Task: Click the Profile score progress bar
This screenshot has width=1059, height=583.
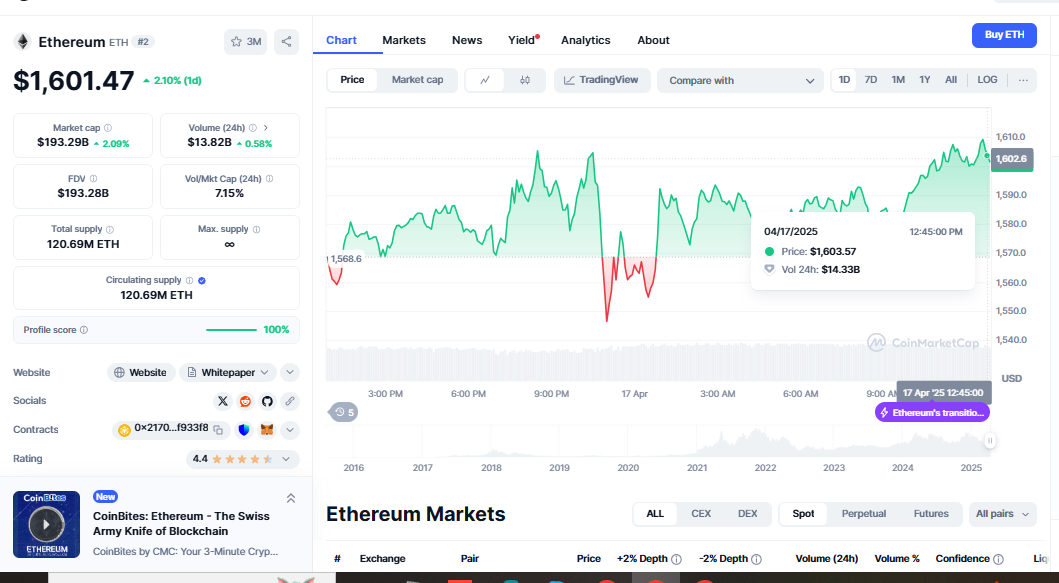Action: (231, 330)
